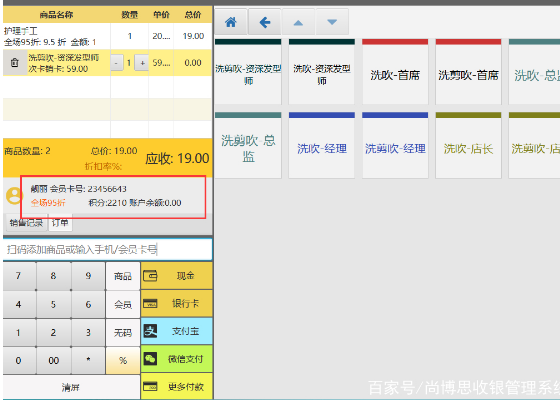Click the back arrow button
The width and height of the screenshot is (560, 400).
coord(265,22)
